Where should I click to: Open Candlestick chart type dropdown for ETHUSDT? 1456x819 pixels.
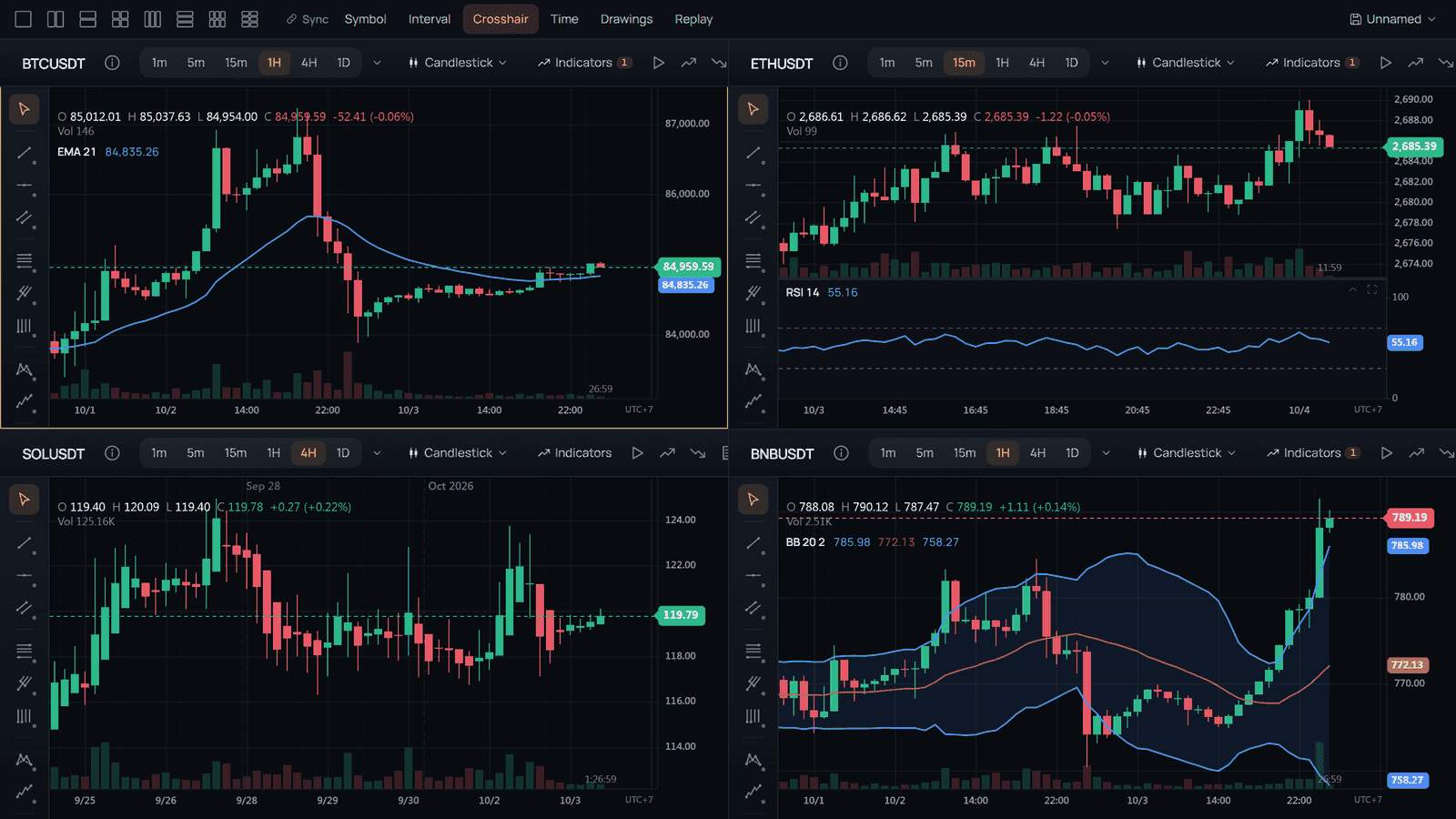pyautogui.click(x=1186, y=63)
